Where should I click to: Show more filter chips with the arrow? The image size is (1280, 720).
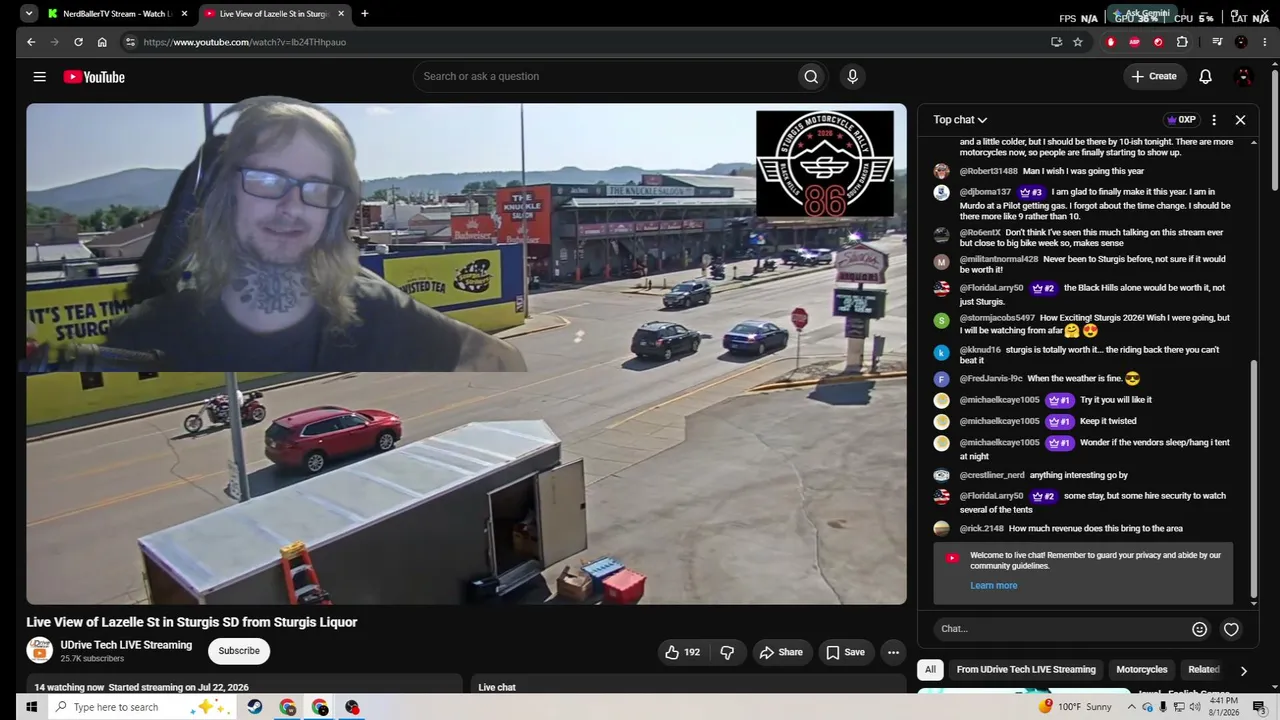1243,671
